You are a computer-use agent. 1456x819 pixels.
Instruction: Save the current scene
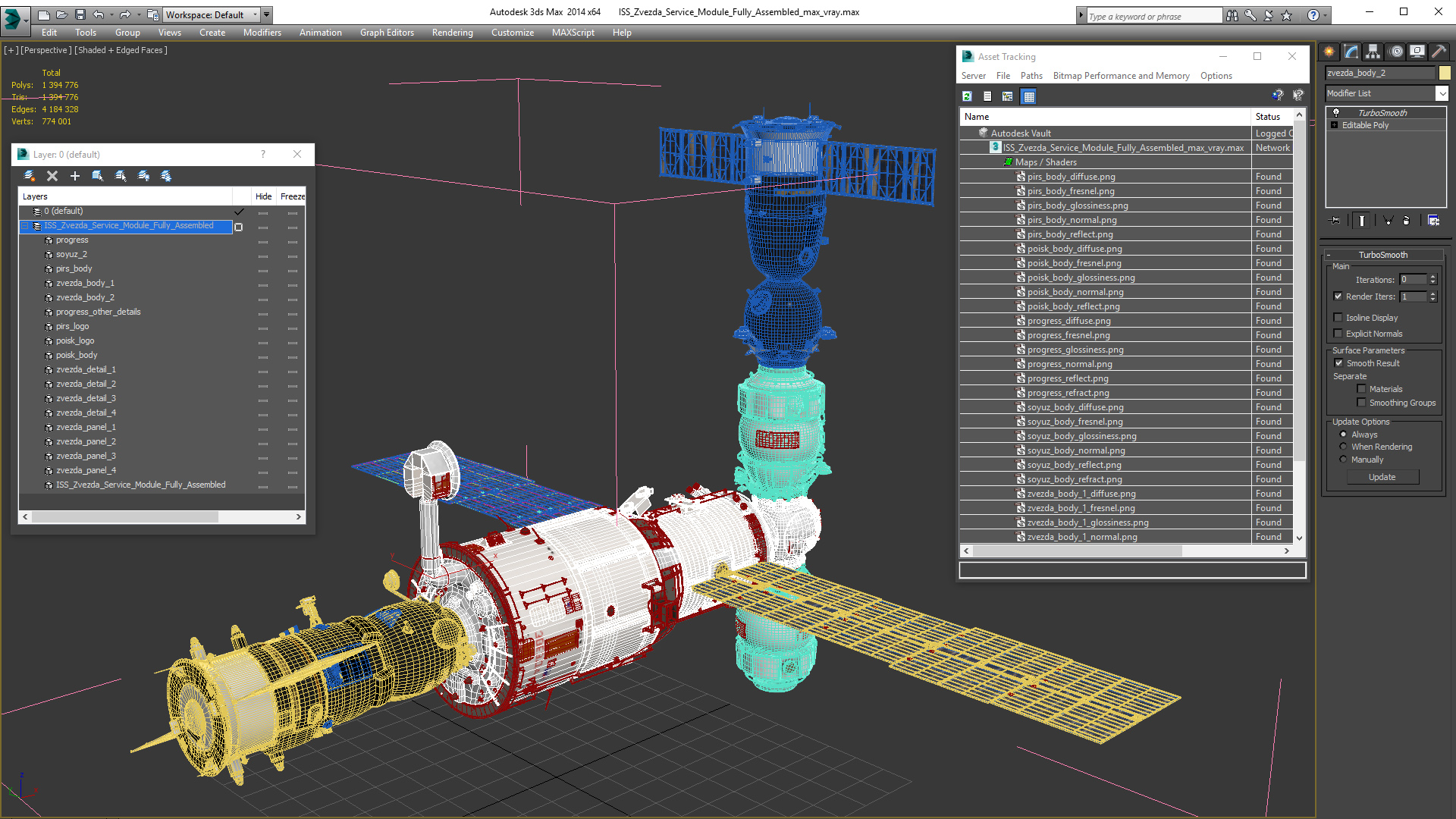pyautogui.click(x=80, y=14)
